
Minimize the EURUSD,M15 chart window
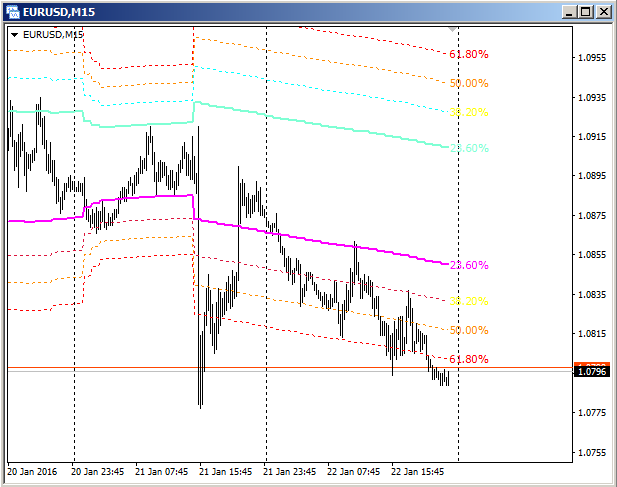click(569, 12)
